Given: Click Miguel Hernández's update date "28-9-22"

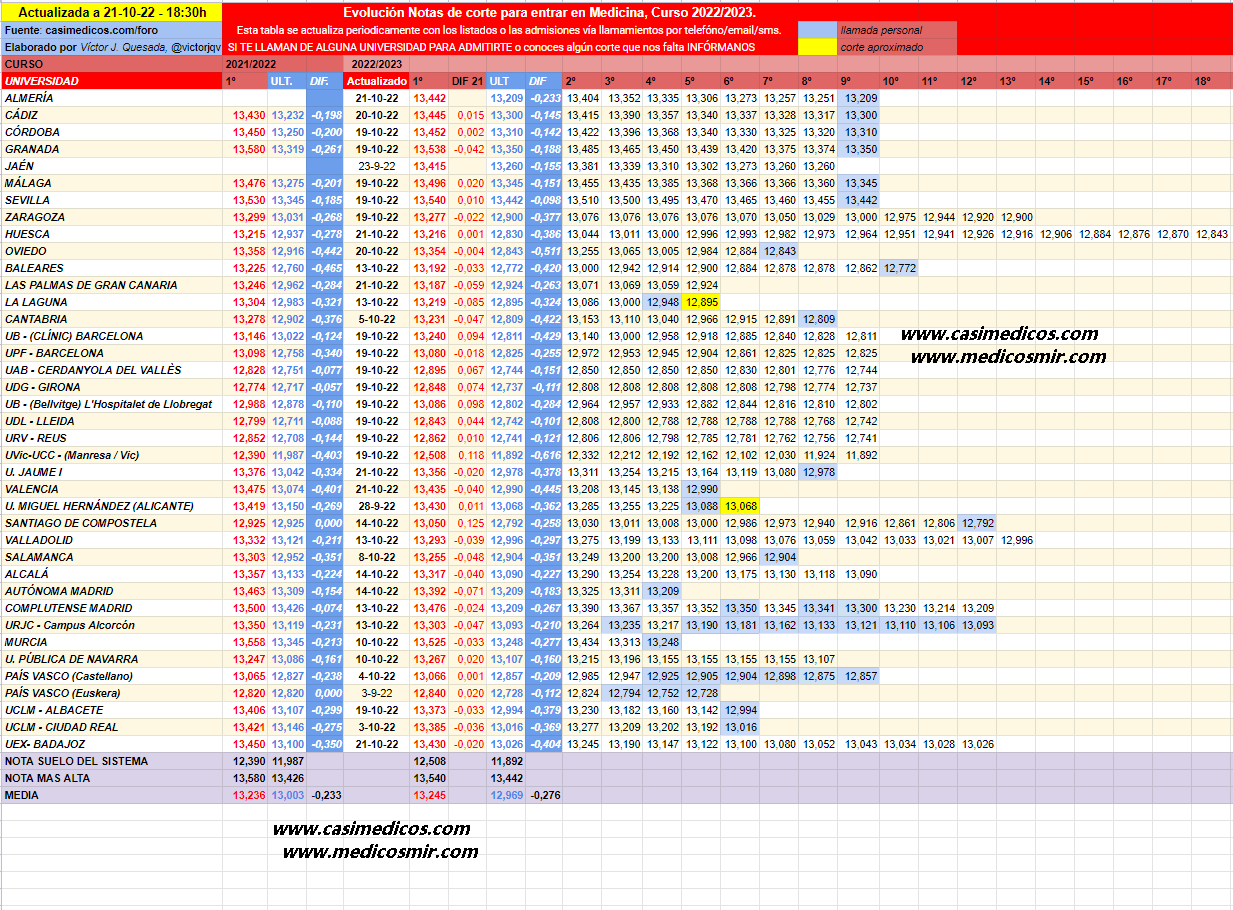Looking at the screenshot, I should pyautogui.click(x=376, y=506).
